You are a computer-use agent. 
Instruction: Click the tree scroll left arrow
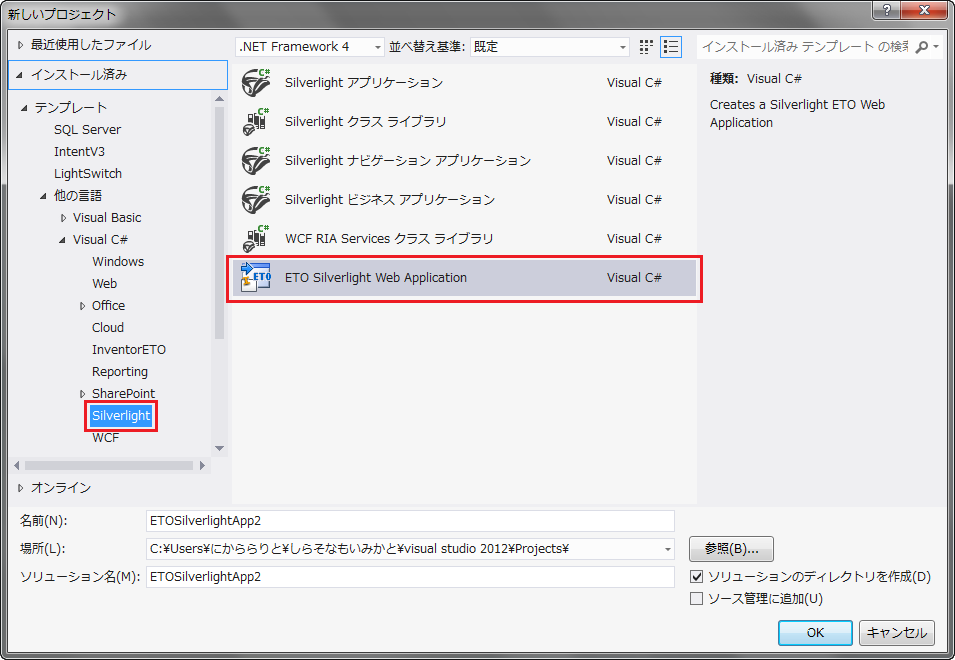click(17, 466)
